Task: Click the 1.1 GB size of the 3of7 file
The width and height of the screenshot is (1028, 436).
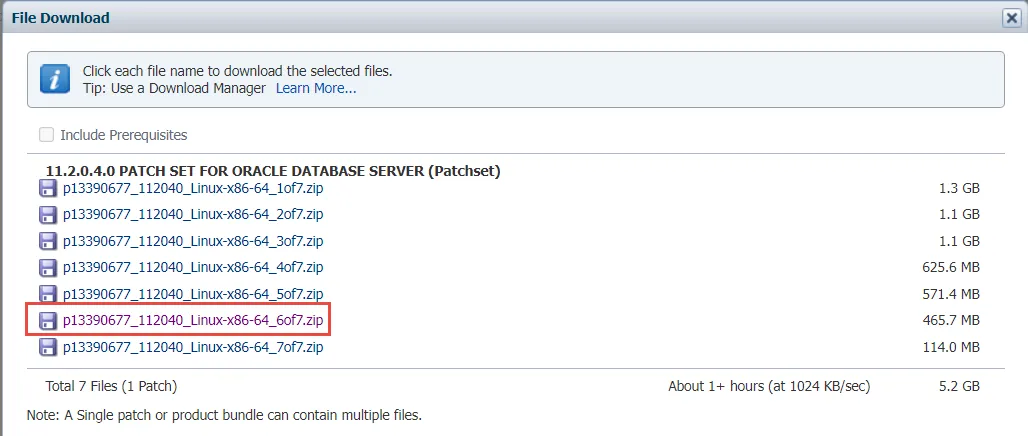Action: [x=959, y=241]
